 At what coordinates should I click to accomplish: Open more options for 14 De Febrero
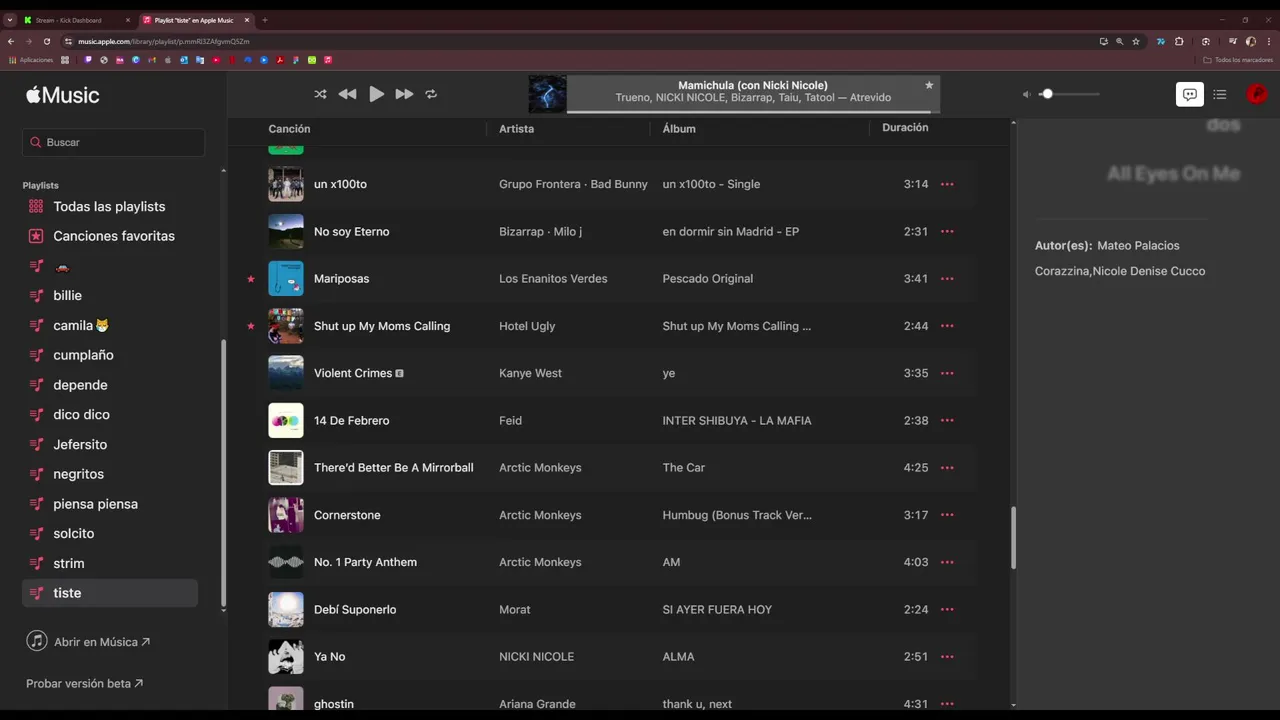[x=947, y=421]
